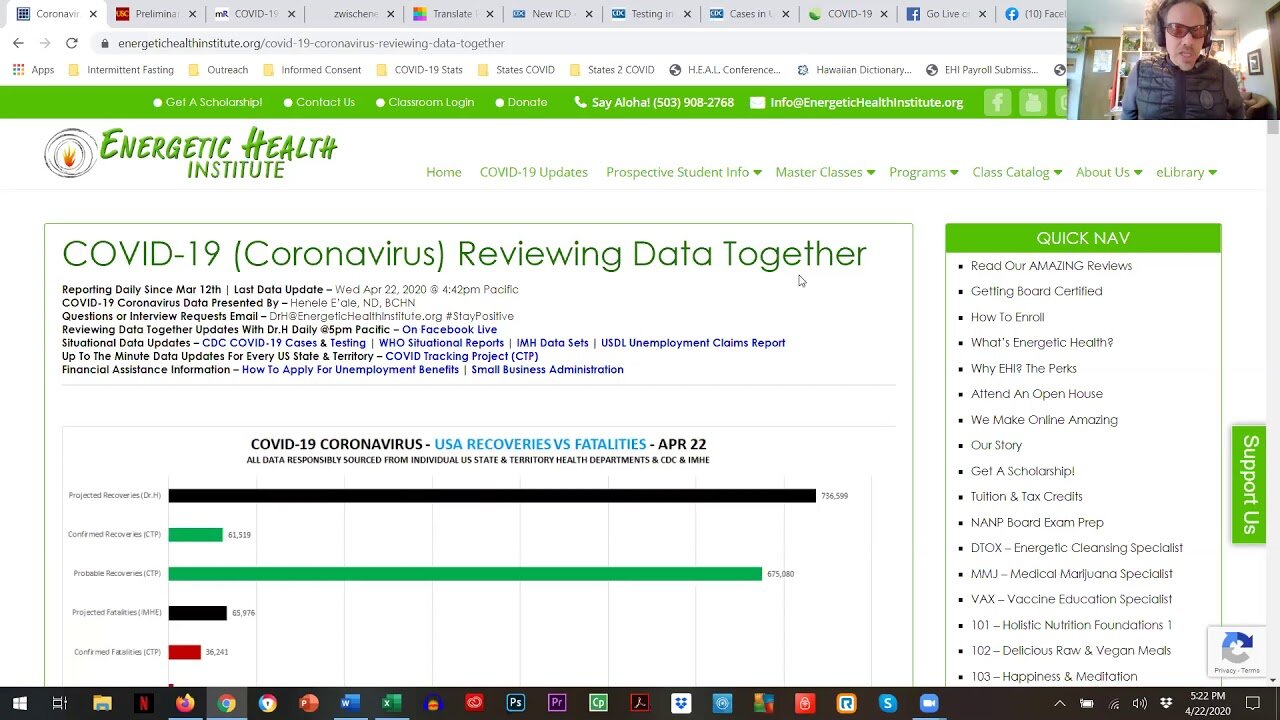
Task: Open Adobe Acrobat from the taskbar
Action: coord(640,703)
